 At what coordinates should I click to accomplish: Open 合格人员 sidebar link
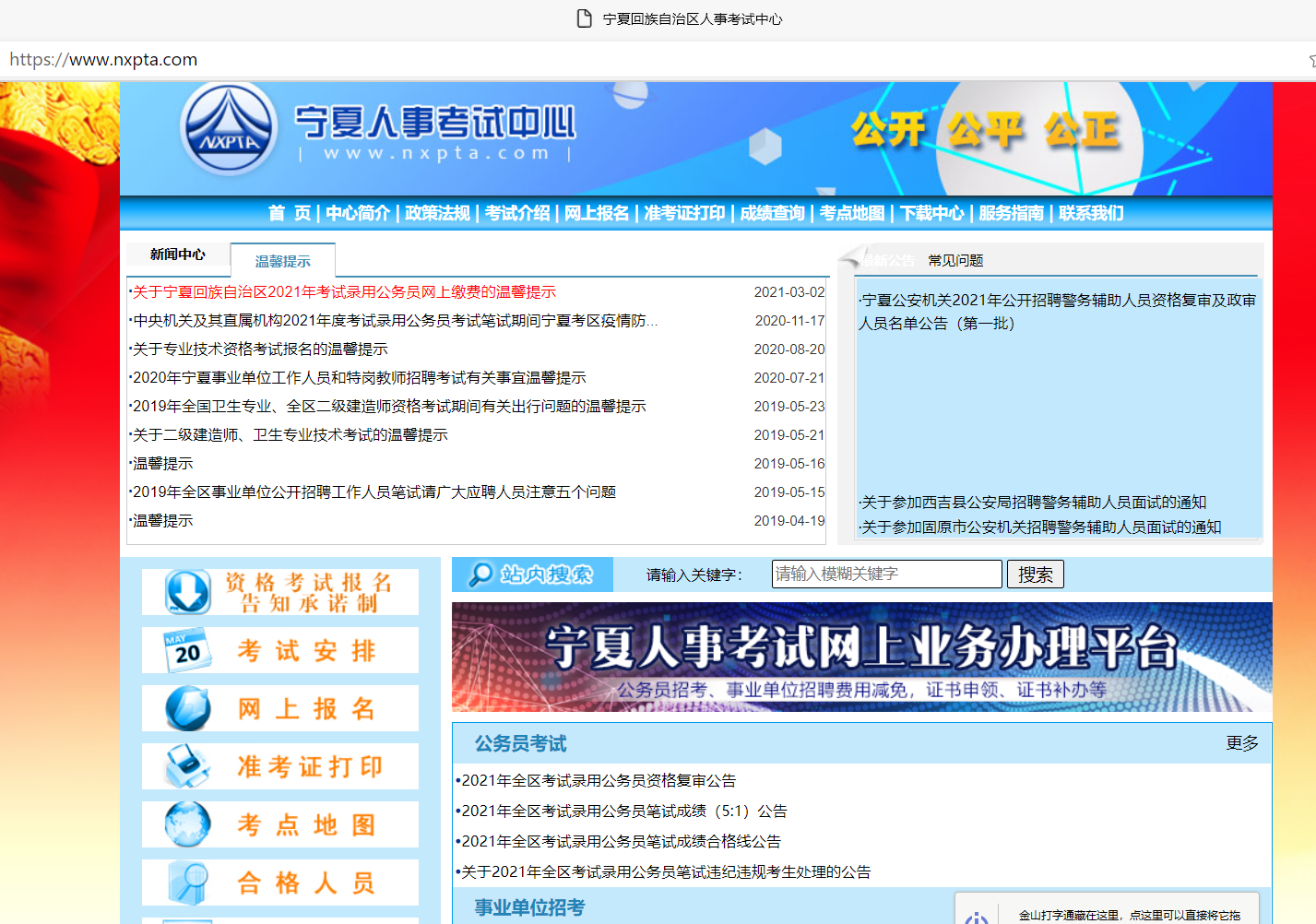coord(280,883)
